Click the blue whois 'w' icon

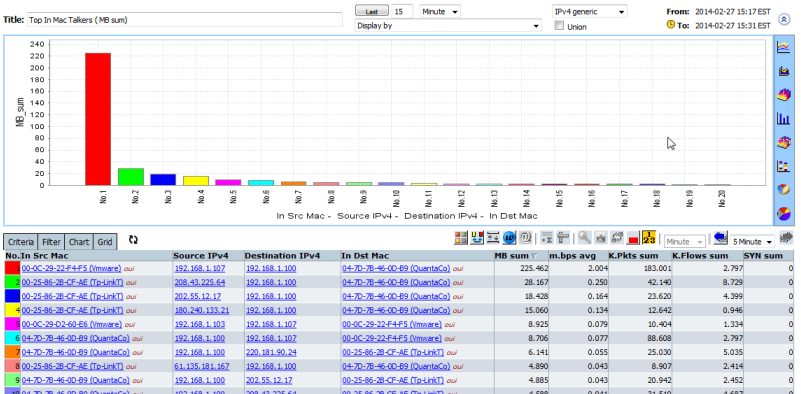[x=509, y=238]
